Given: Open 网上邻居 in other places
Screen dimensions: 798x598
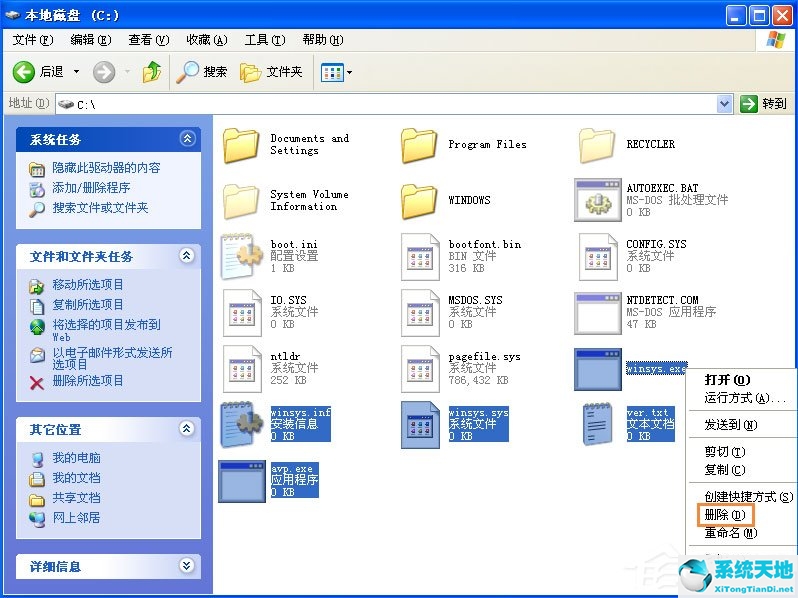Looking at the screenshot, I should [x=76, y=518].
